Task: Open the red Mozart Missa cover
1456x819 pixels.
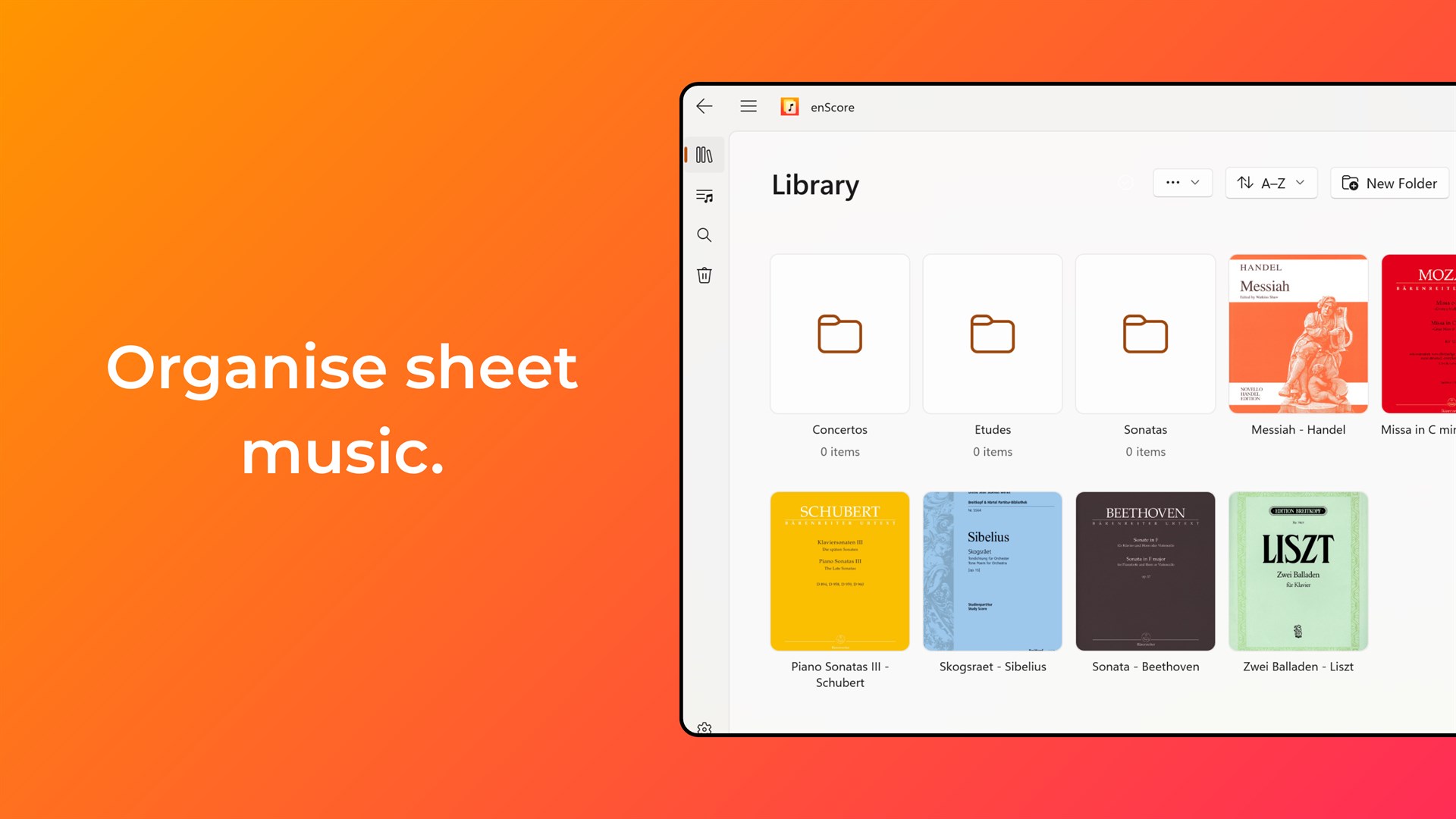Action: tap(1419, 334)
